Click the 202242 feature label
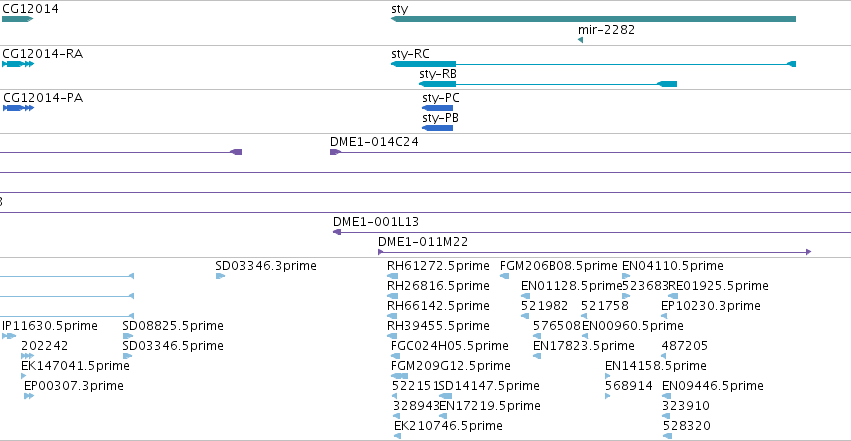Viewport: 851px width, 441px height. click(x=45, y=346)
